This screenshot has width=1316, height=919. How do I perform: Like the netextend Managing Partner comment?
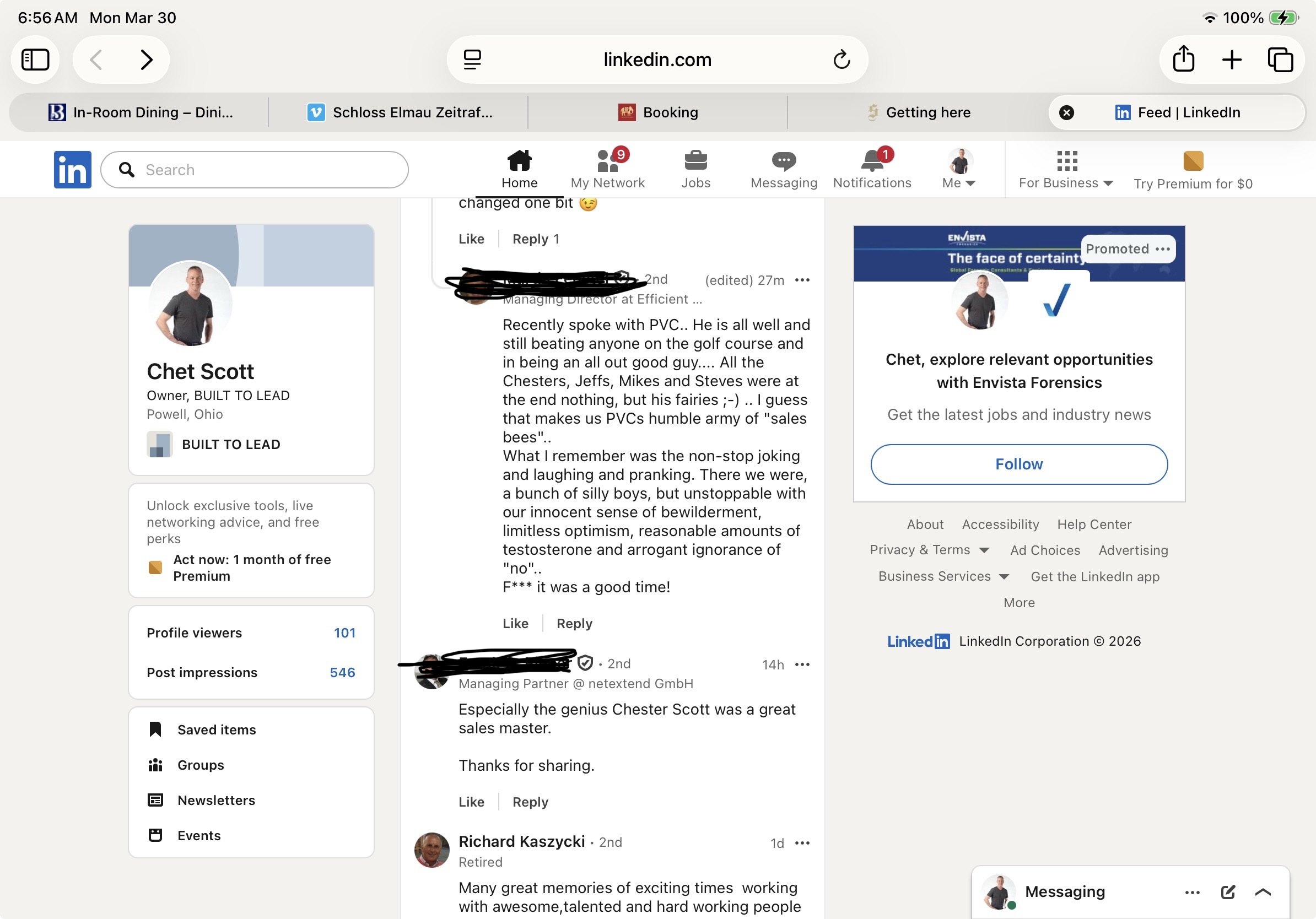pyautogui.click(x=471, y=802)
